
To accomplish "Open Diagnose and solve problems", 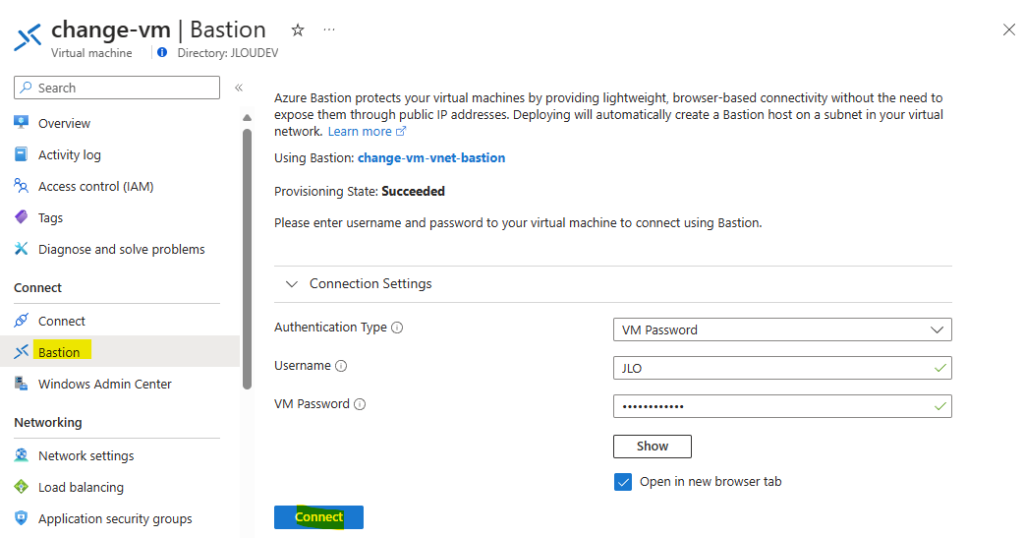I will pos(121,249).
